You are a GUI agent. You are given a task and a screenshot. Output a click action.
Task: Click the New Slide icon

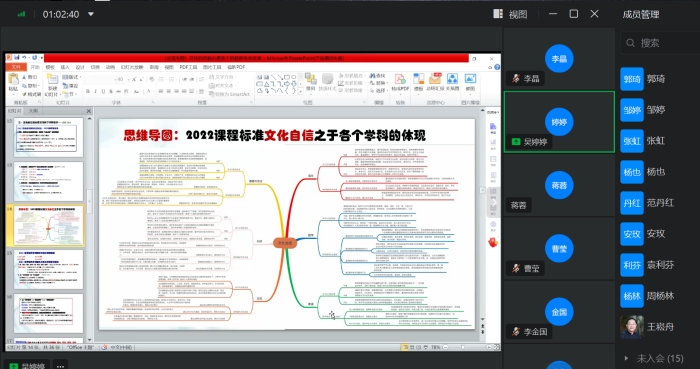tap(52, 84)
